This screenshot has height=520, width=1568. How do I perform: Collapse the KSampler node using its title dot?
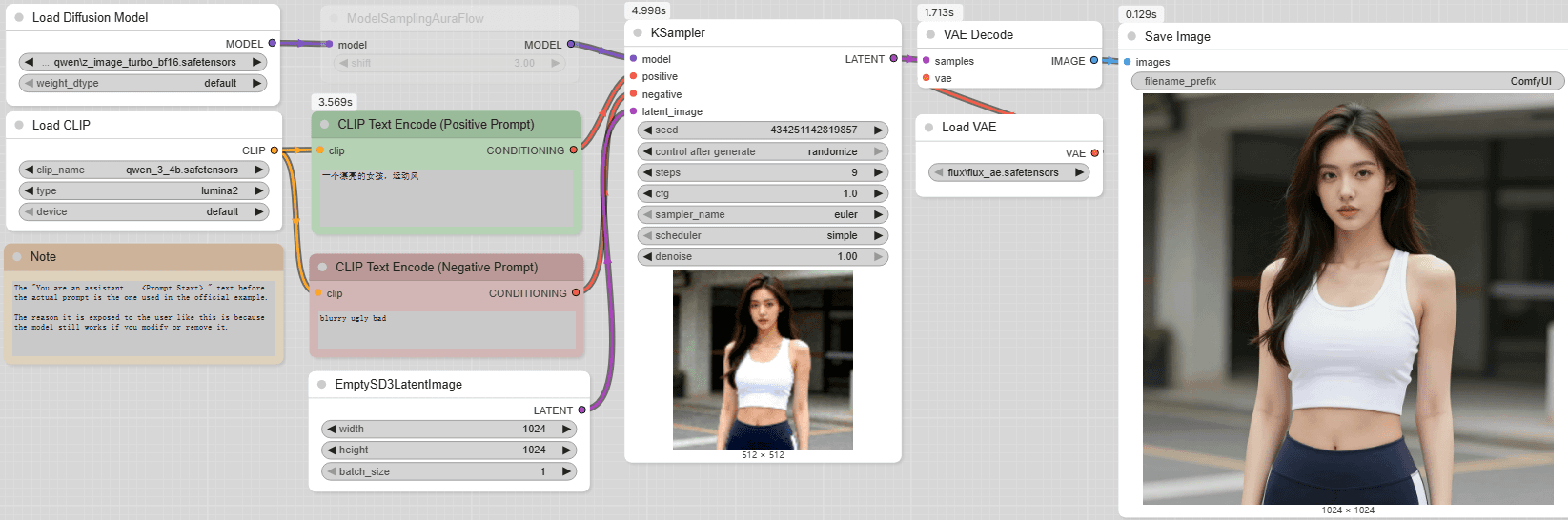point(638,33)
